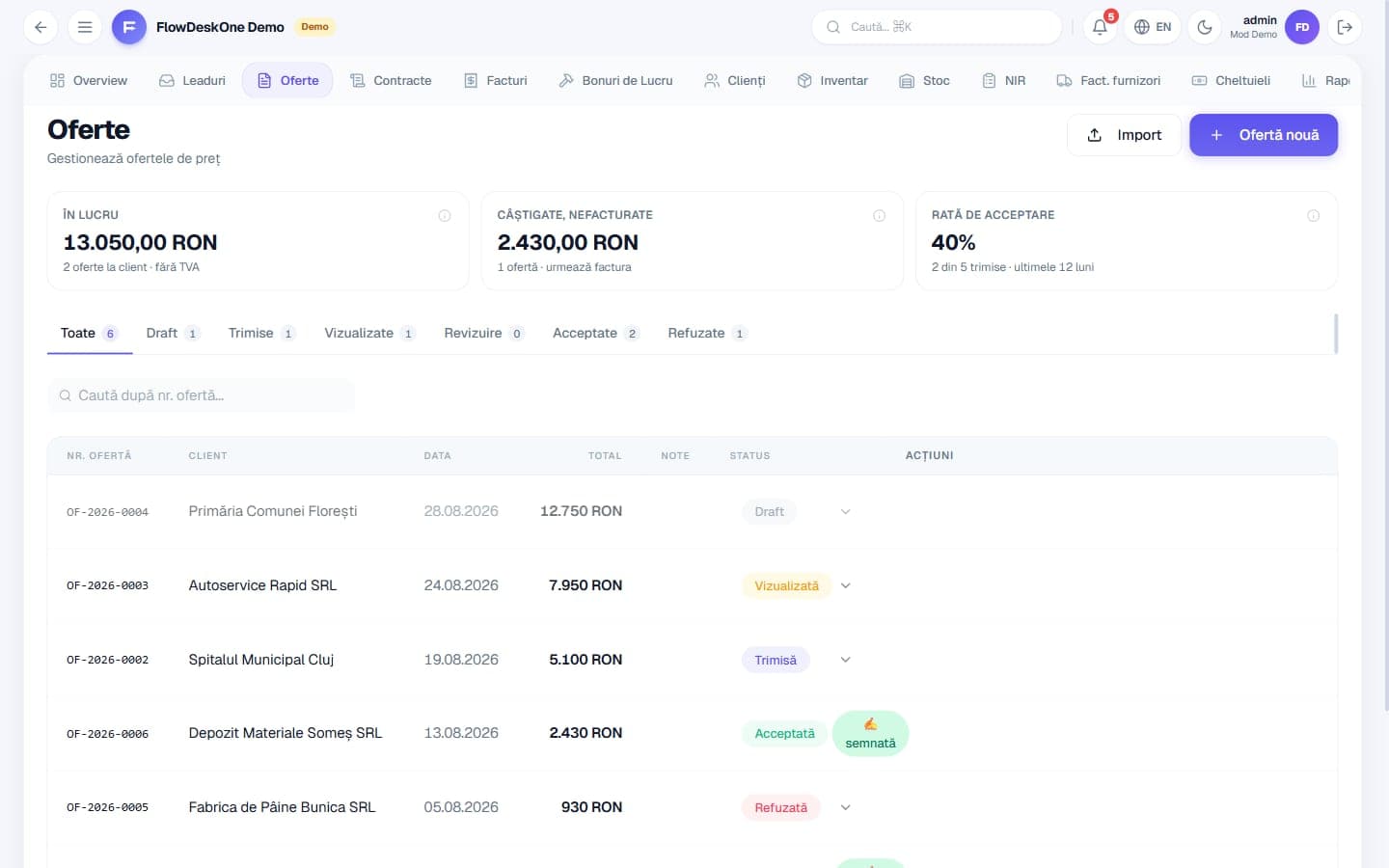Screen dimensions: 1389x868
Task: Create a new offer with Ofertă nouă
Action: point(1264,135)
